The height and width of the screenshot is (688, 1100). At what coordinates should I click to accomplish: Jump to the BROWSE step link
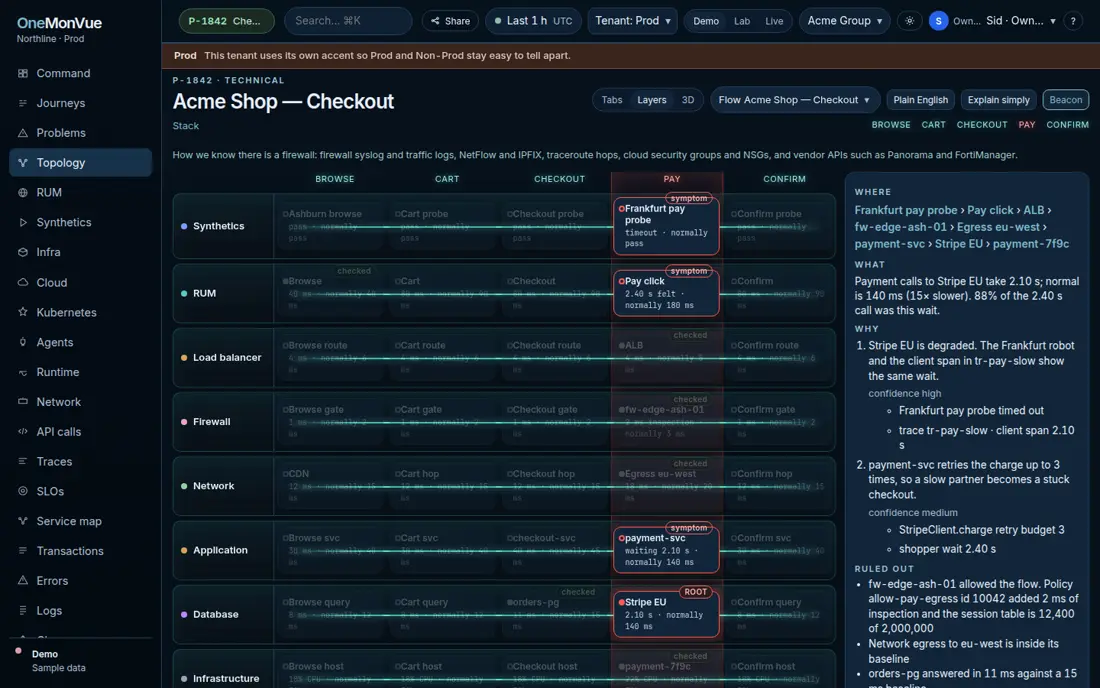(x=891, y=125)
